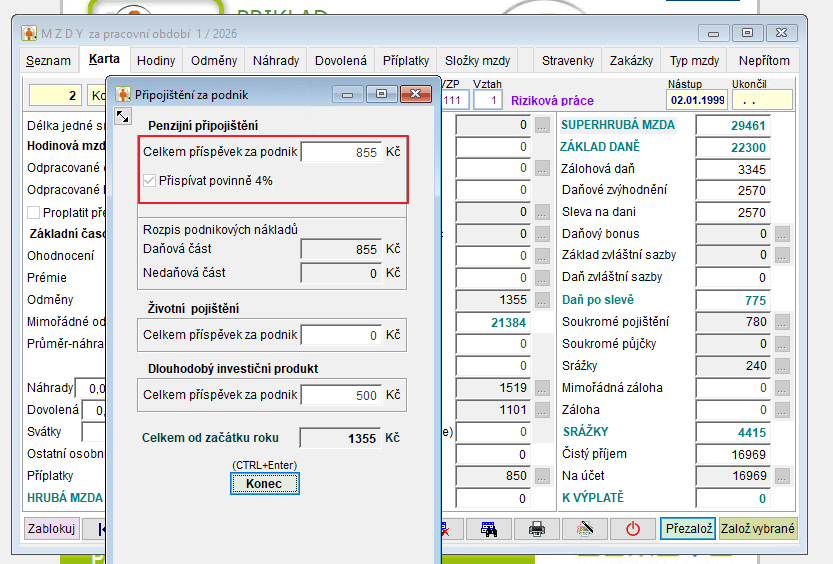Switch to the Dovolená tab
Screen dimensions: 833x564
(340, 61)
